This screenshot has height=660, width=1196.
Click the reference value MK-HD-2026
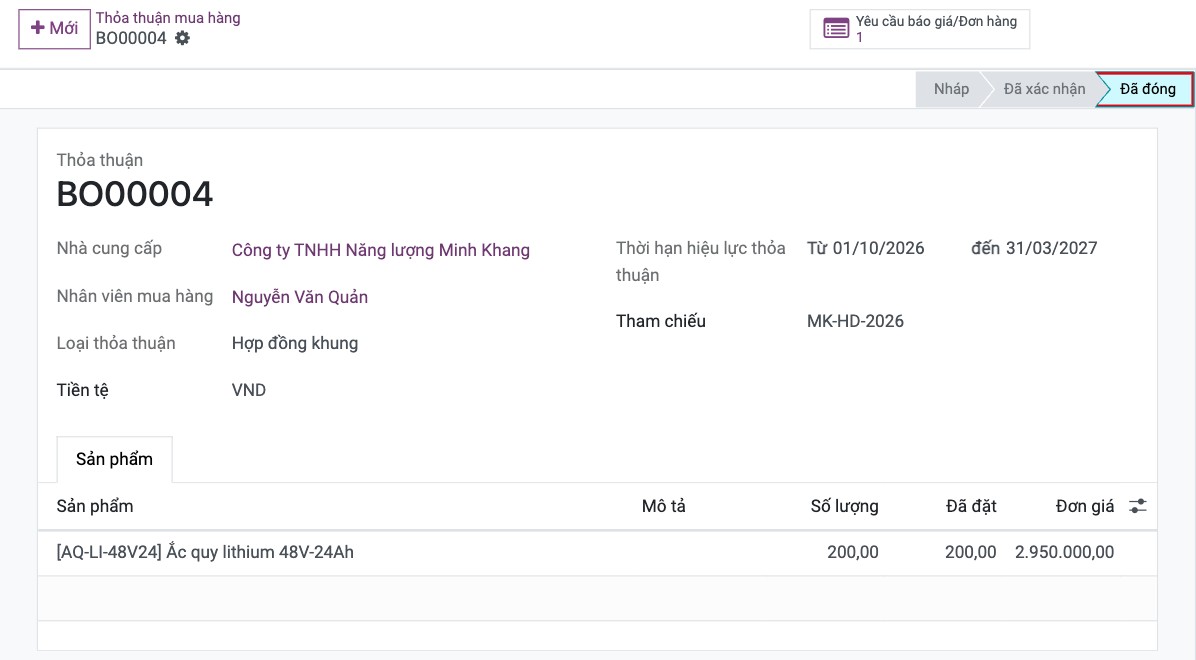(x=855, y=321)
